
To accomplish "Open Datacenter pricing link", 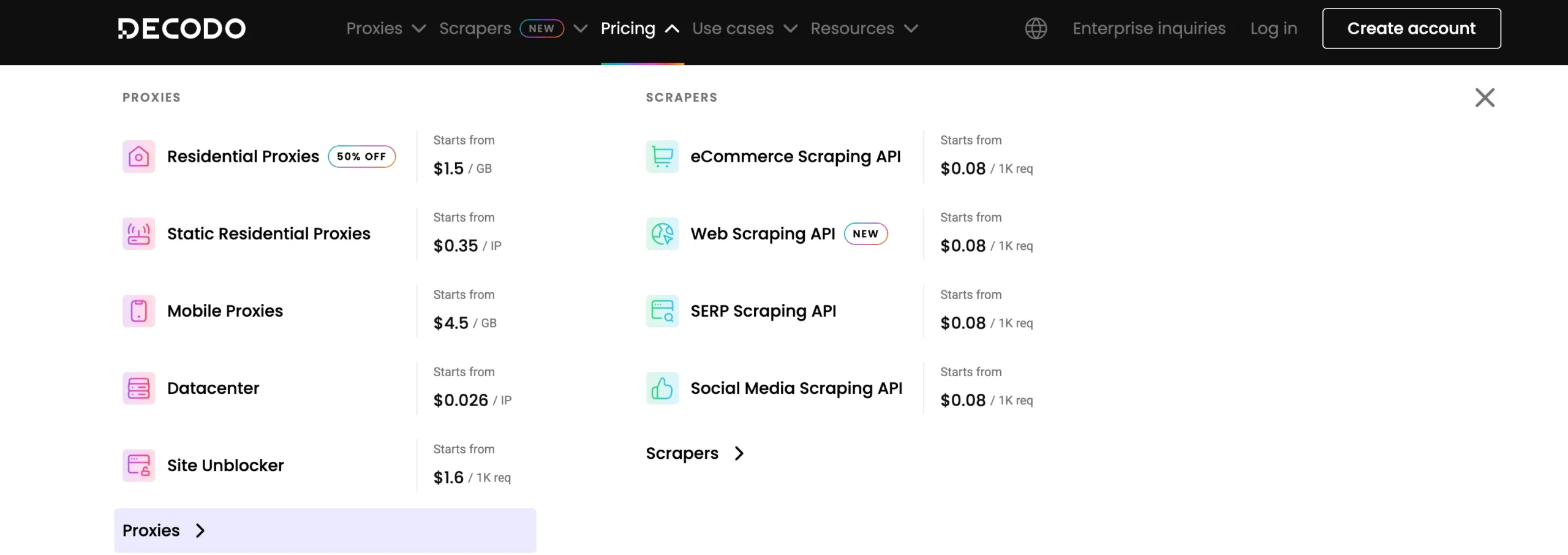I will click(x=213, y=388).
